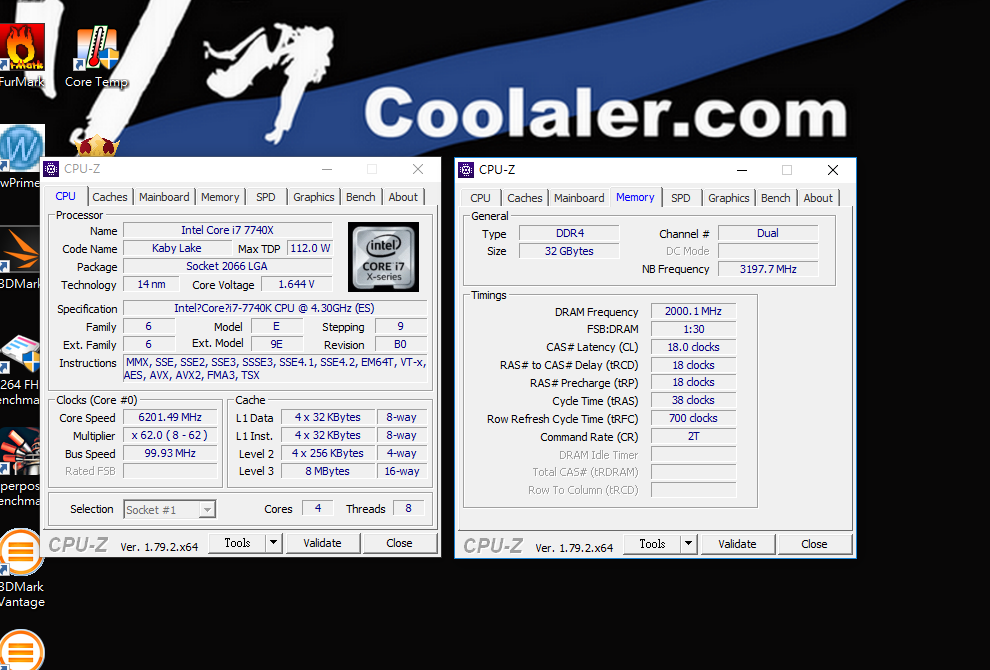The width and height of the screenshot is (990, 670).
Task: Open the Selection 'Socket #1' dropdown
Action: pyautogui.click(x=169, y=510)
